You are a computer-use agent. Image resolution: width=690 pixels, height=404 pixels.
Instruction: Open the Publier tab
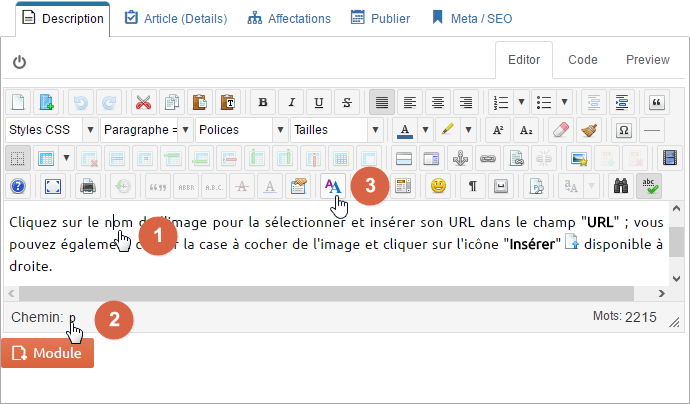[380, 18]
